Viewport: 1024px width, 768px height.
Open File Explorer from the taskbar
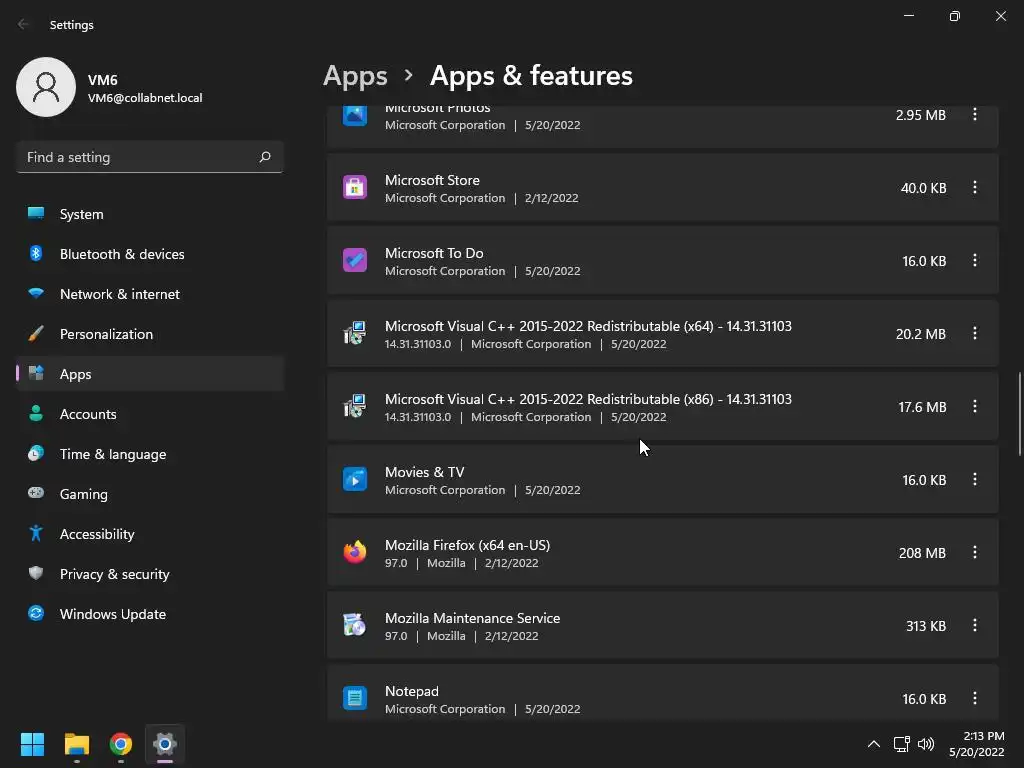77,744
